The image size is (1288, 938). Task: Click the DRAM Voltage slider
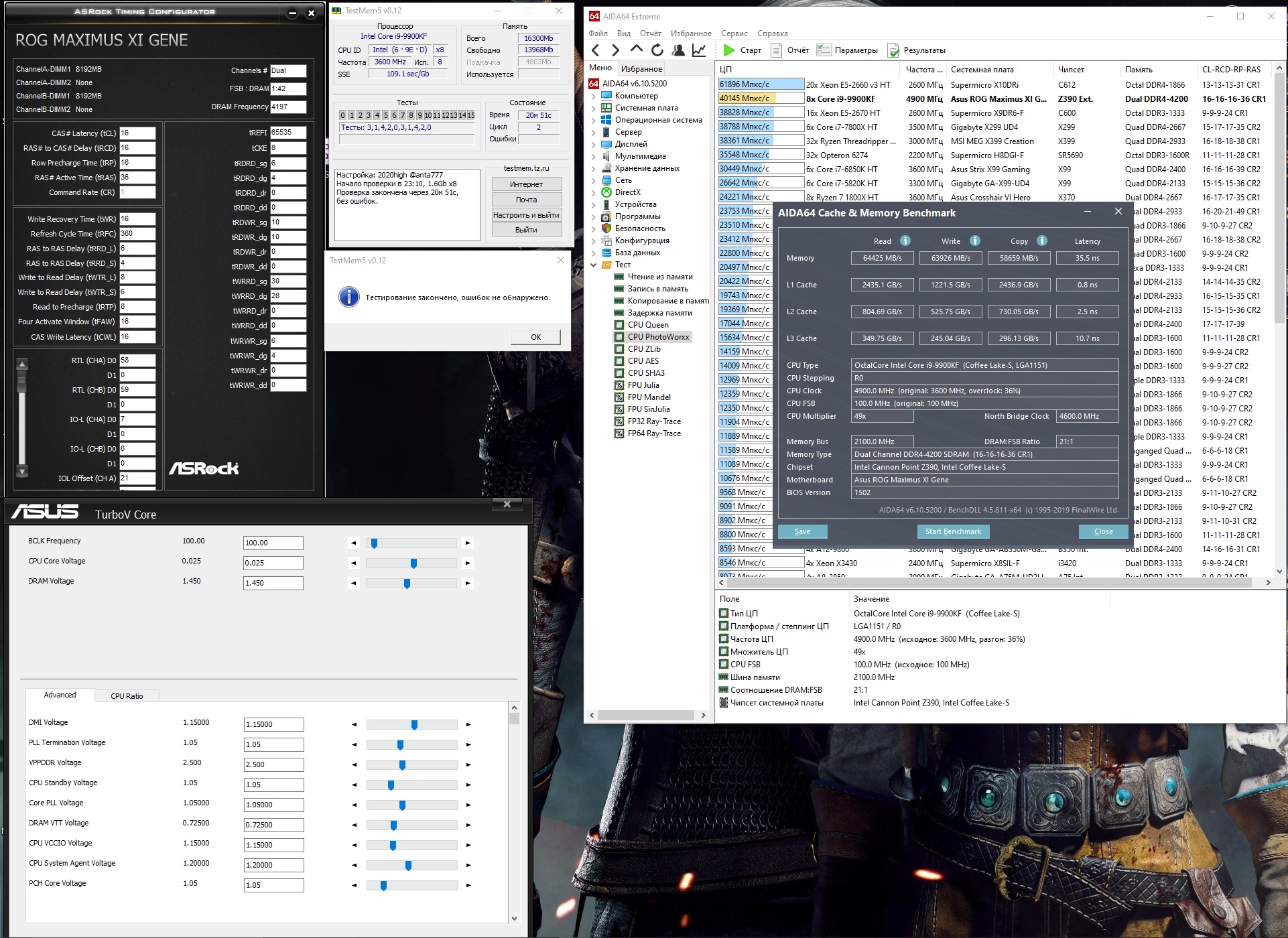pyautogui.click(x=407, y=583)
